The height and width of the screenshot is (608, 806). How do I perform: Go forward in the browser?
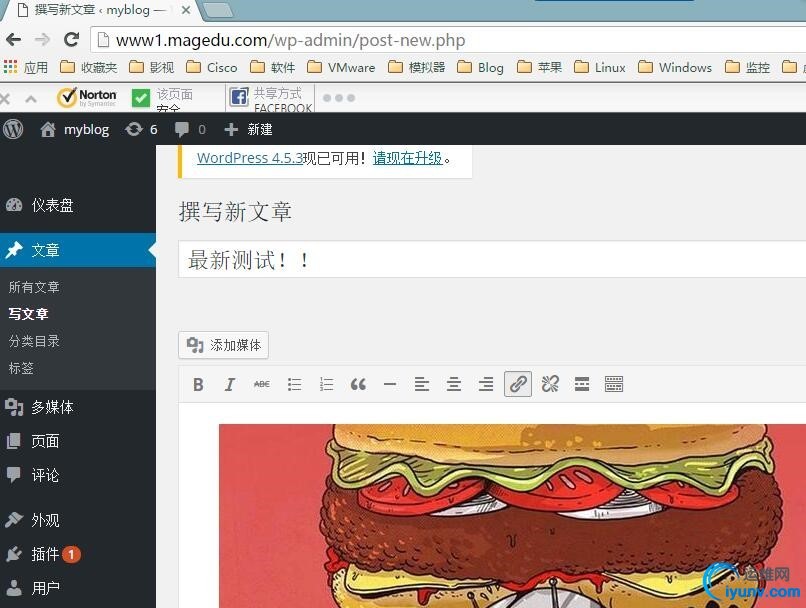(42, 40)
